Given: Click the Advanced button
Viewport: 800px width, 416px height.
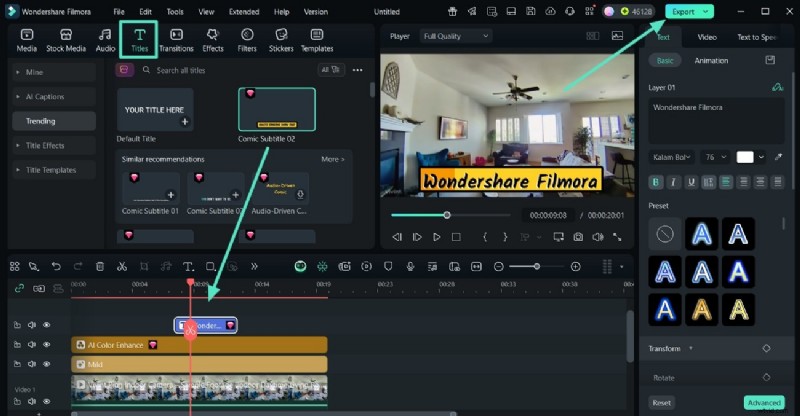Looking at the screenshot, I should tap(762, 403).
